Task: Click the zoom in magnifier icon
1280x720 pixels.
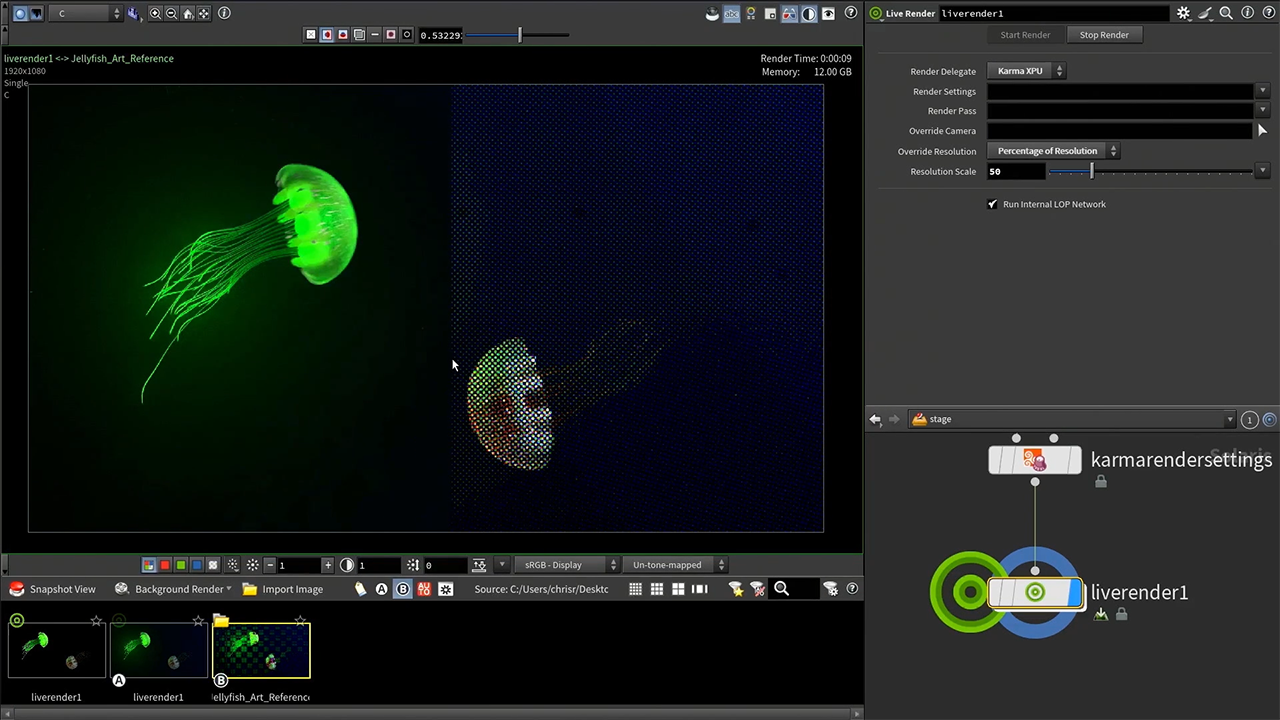Action: (155, 14)
